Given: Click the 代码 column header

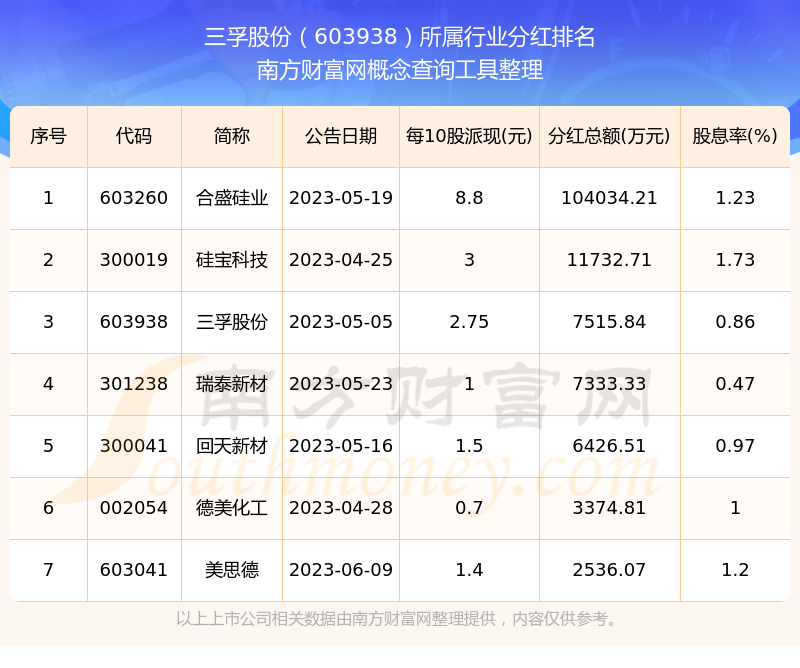Looking at the screenshot, I should pyautogui.click(x=134, y=136).
